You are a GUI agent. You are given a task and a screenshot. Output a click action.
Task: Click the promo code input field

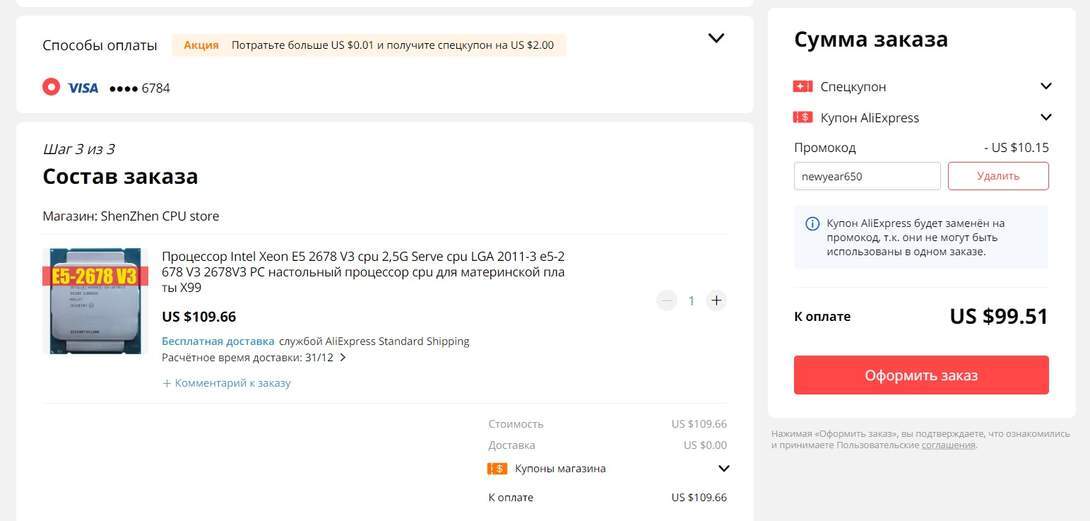867,176
